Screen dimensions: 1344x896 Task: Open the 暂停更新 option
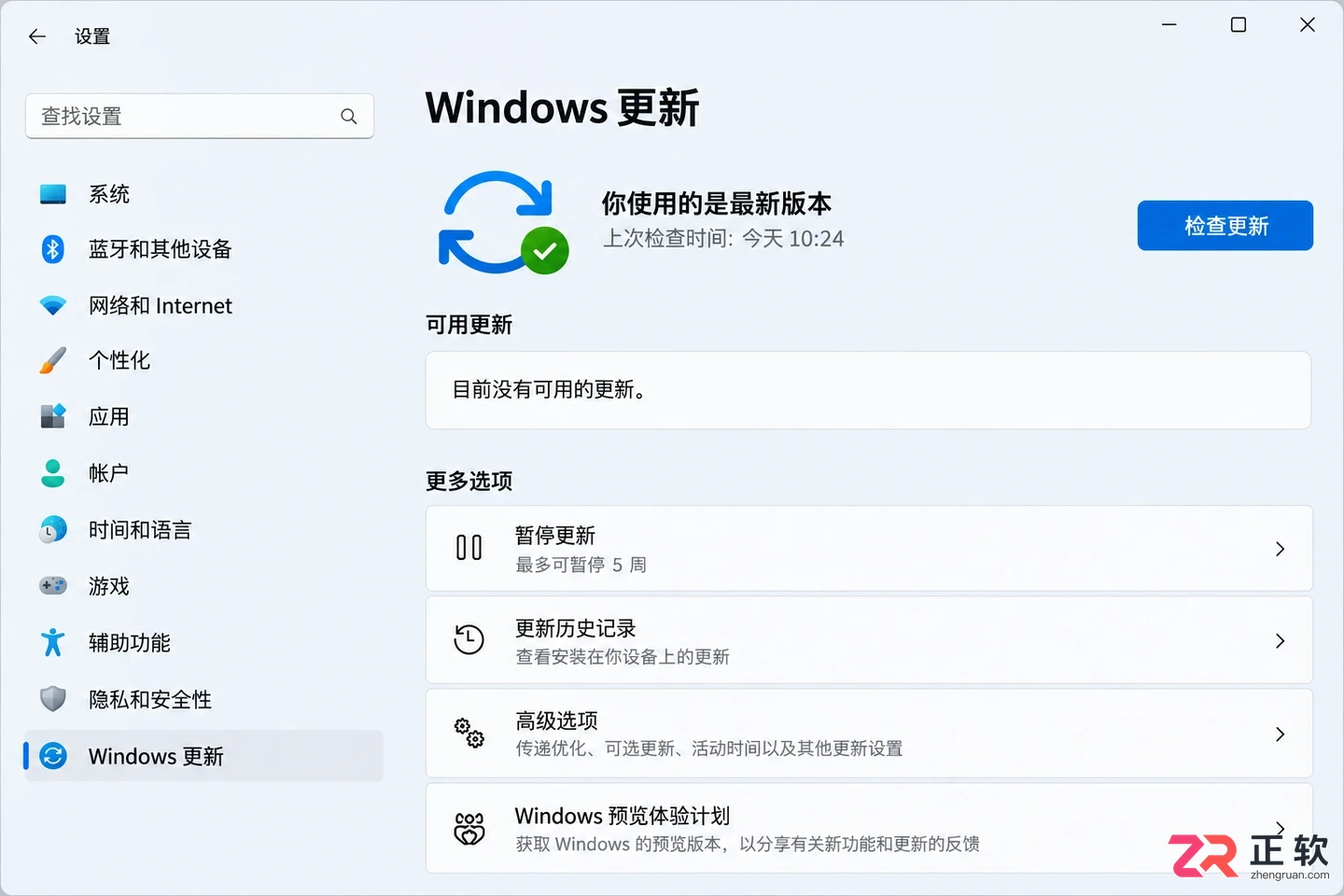869,549
